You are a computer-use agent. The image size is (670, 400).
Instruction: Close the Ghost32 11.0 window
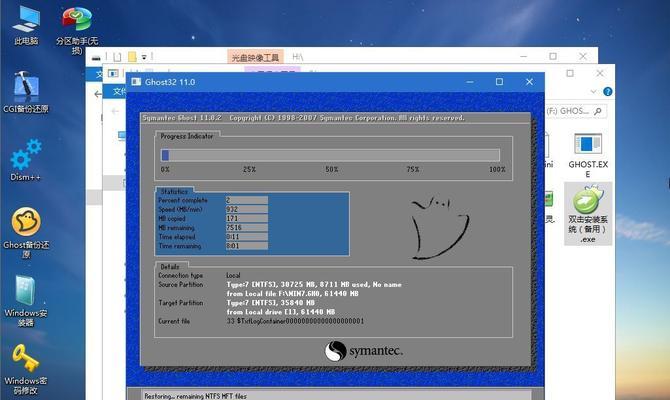coord(528,78)
